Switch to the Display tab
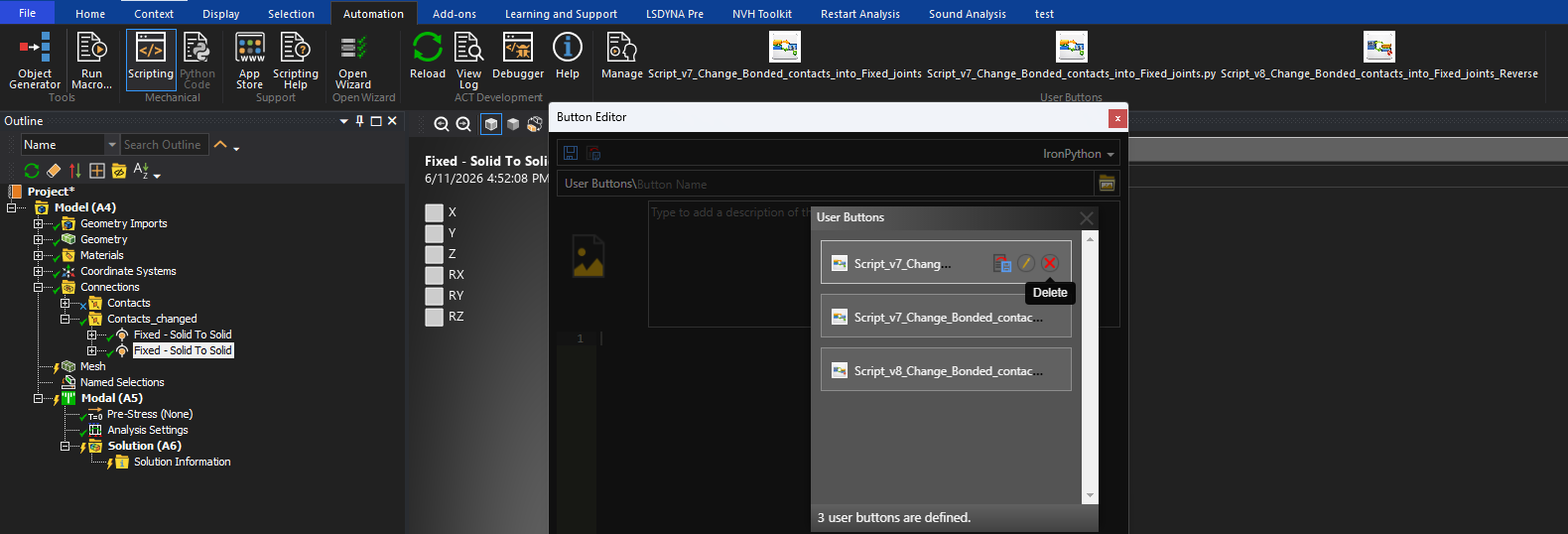The height and width of the screenshot is (534, 1568). (x=221, y=14)
